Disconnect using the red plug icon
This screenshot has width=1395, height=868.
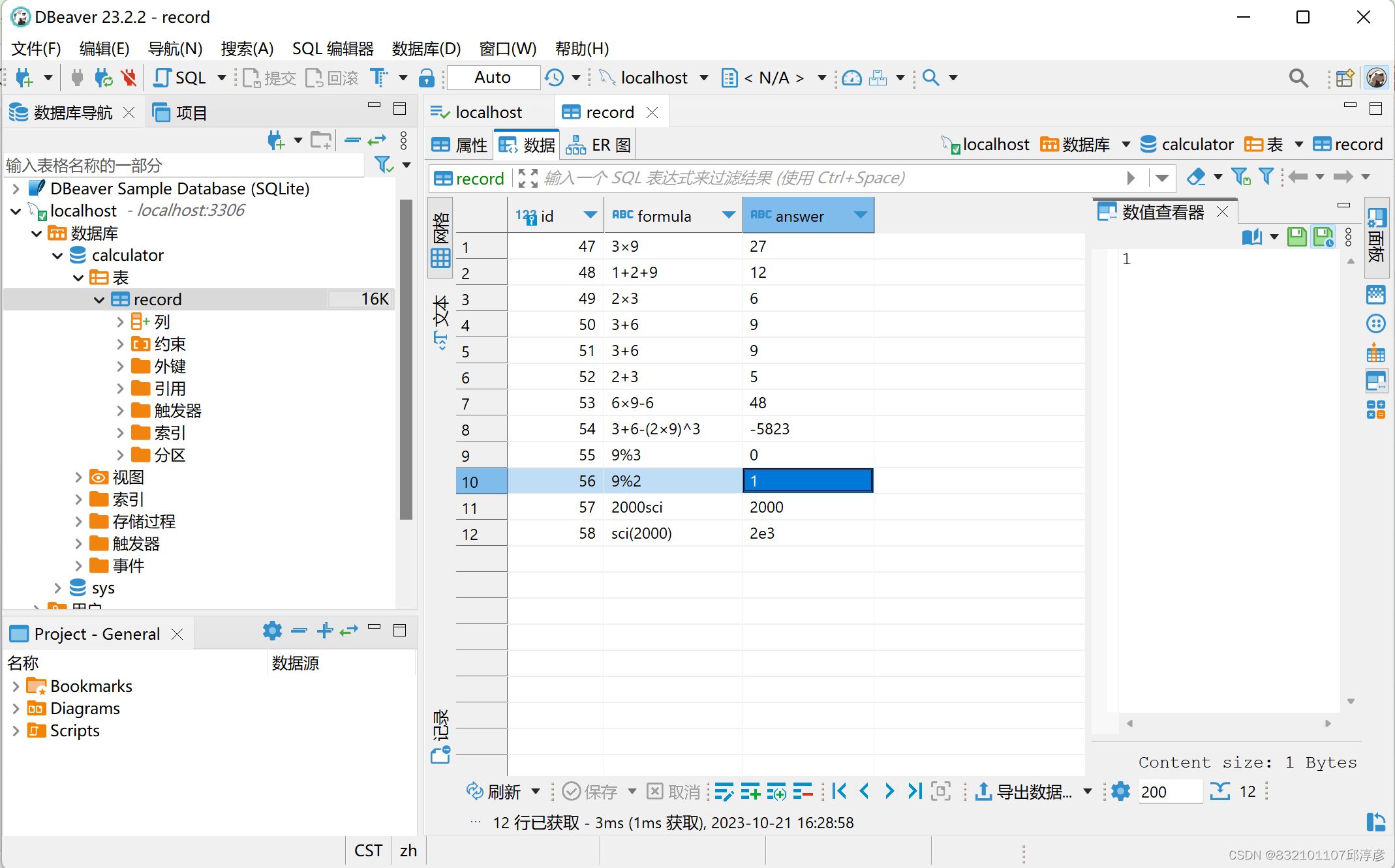129,78
